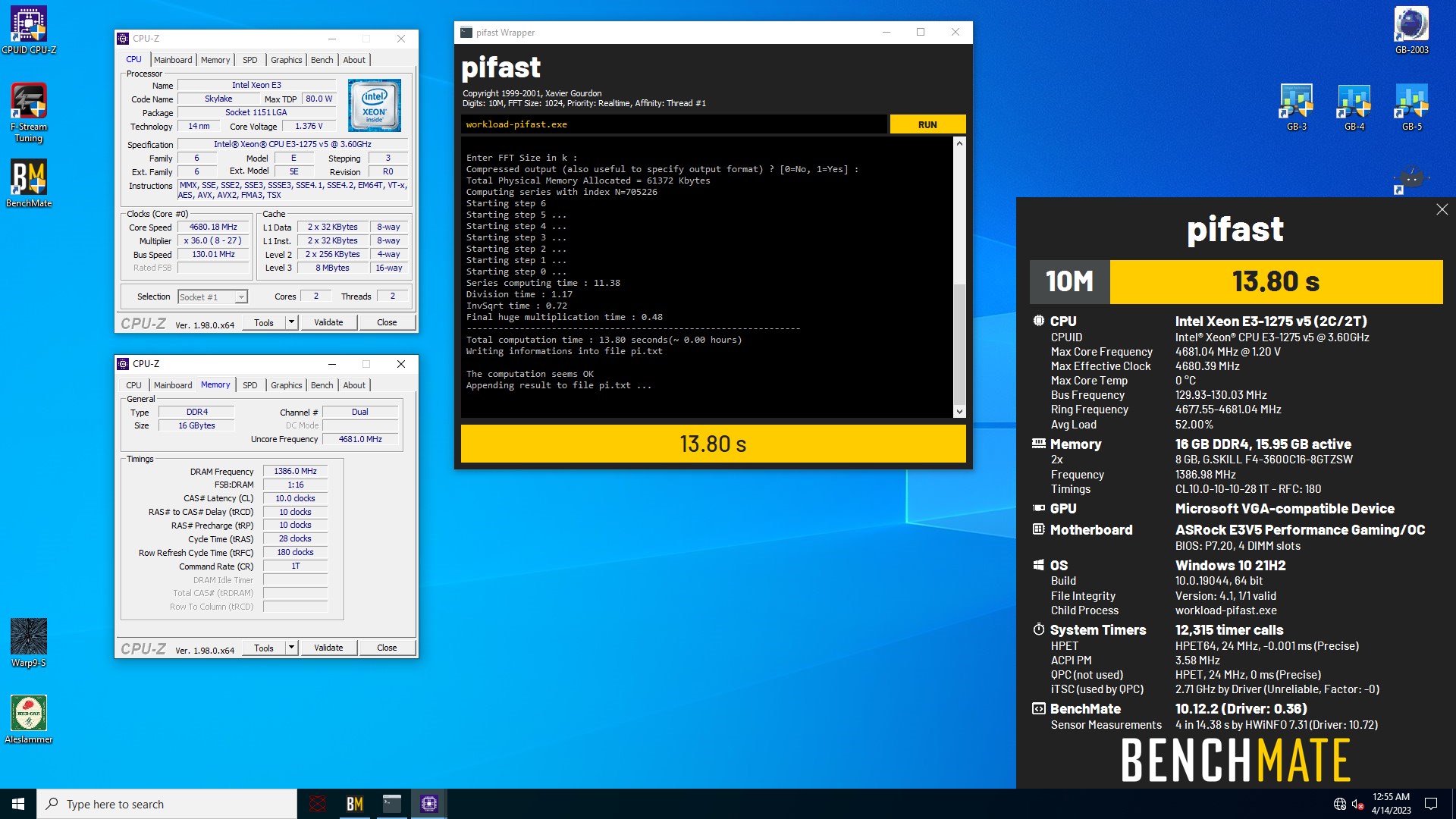Click the CPU section icon in BenchMate

tap(1038, 321)
